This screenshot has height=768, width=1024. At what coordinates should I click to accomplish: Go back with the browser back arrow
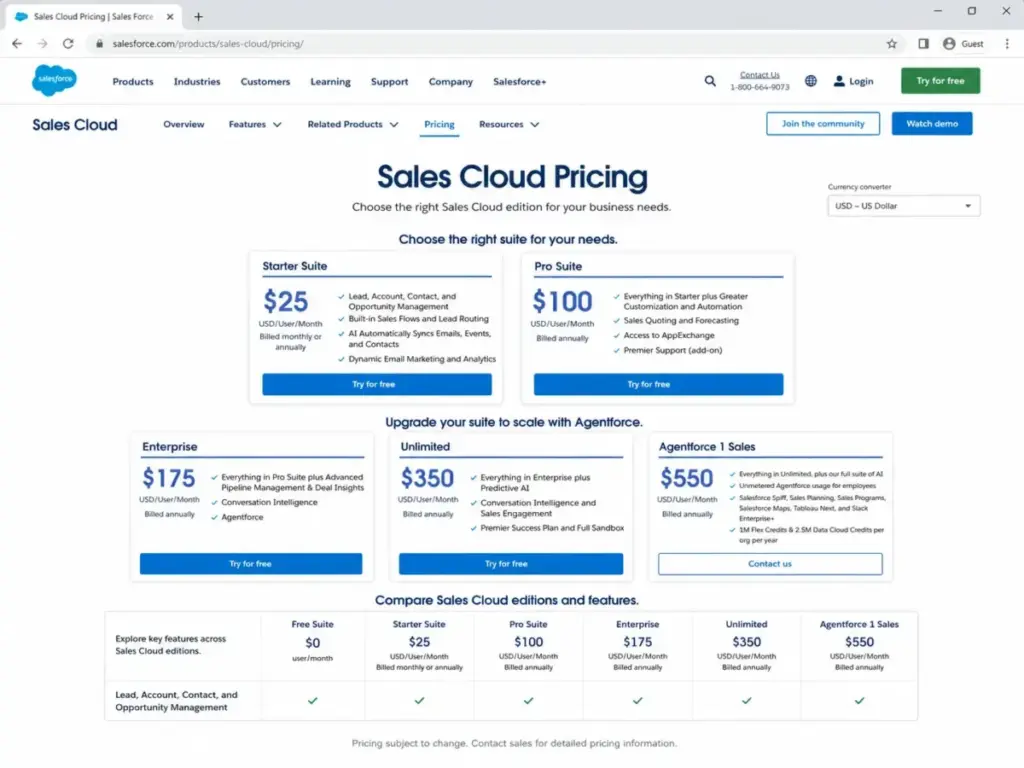point(17,44)
